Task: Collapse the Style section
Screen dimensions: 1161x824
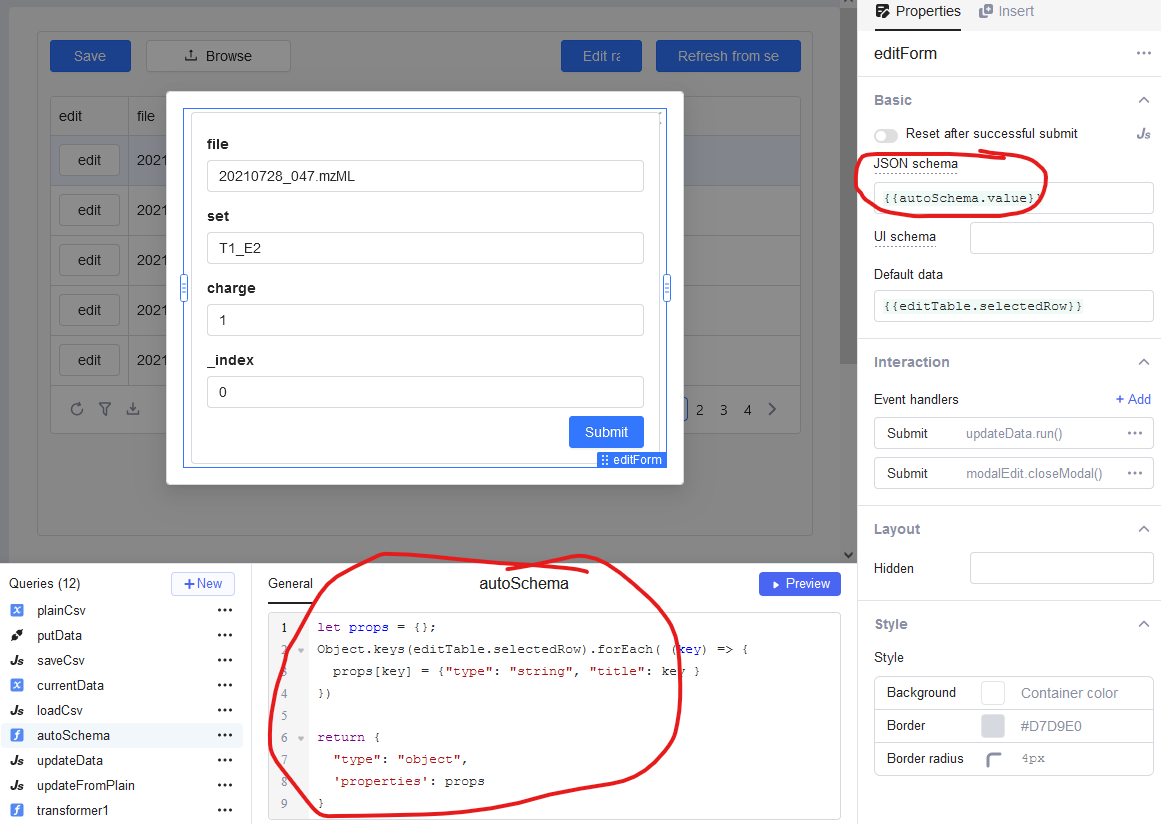Action: 1145,623
